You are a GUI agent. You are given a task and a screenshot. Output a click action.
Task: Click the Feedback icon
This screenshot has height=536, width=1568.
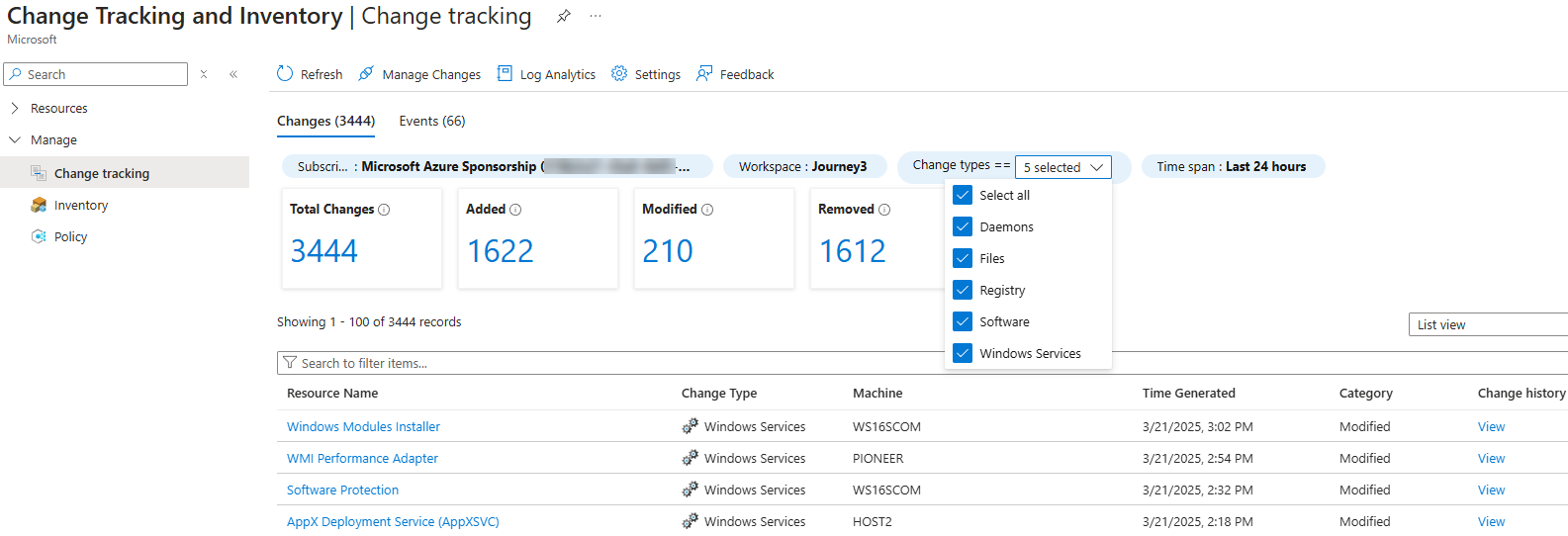point(704,74)
